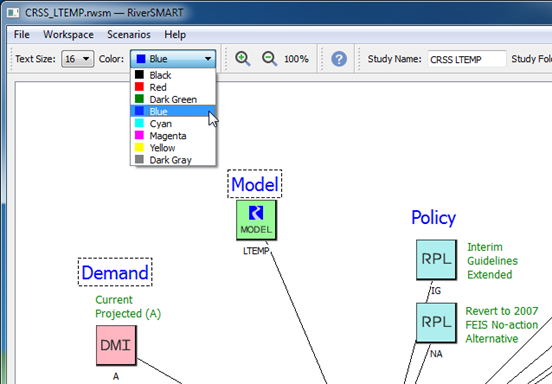Click the zoom in magnifier icon
This screenshot has width=552, height=384.
pyautogui.click(x=243, y=58)
